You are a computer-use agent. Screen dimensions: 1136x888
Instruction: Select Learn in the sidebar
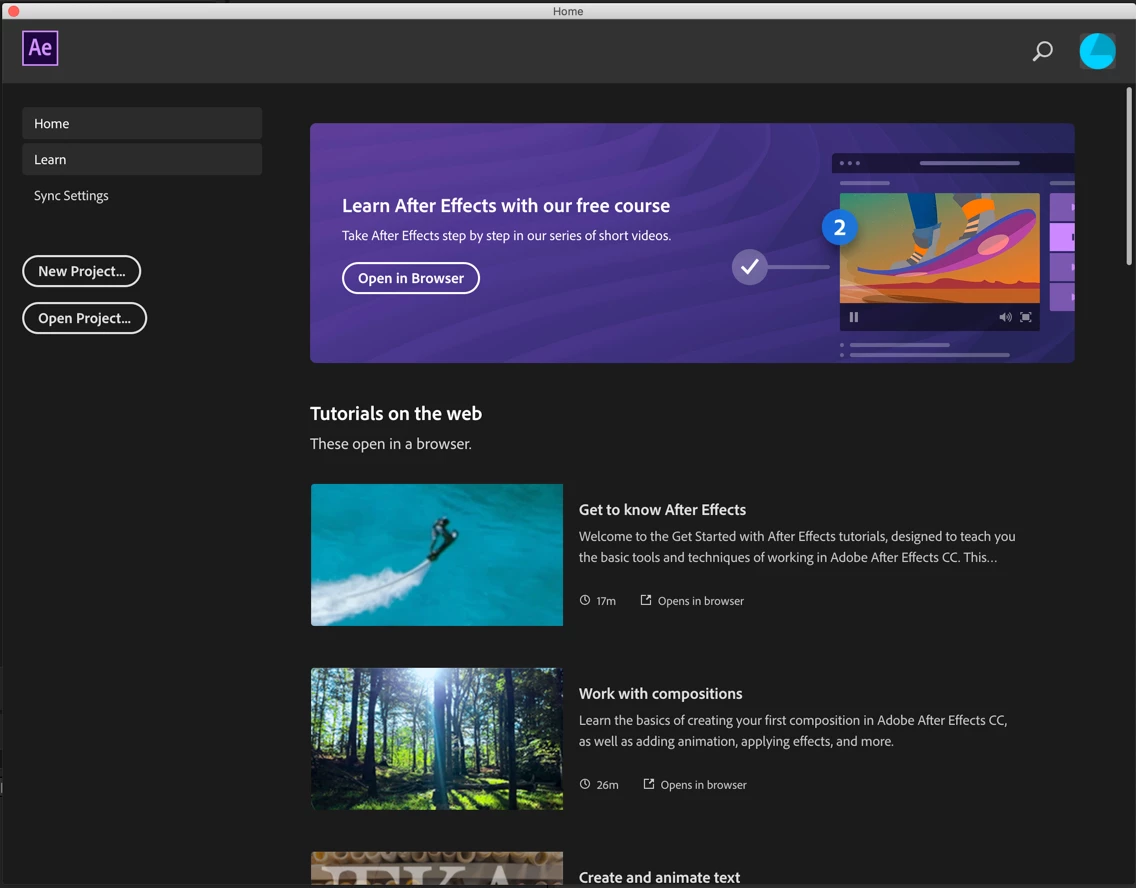click(x=142, y=159)
